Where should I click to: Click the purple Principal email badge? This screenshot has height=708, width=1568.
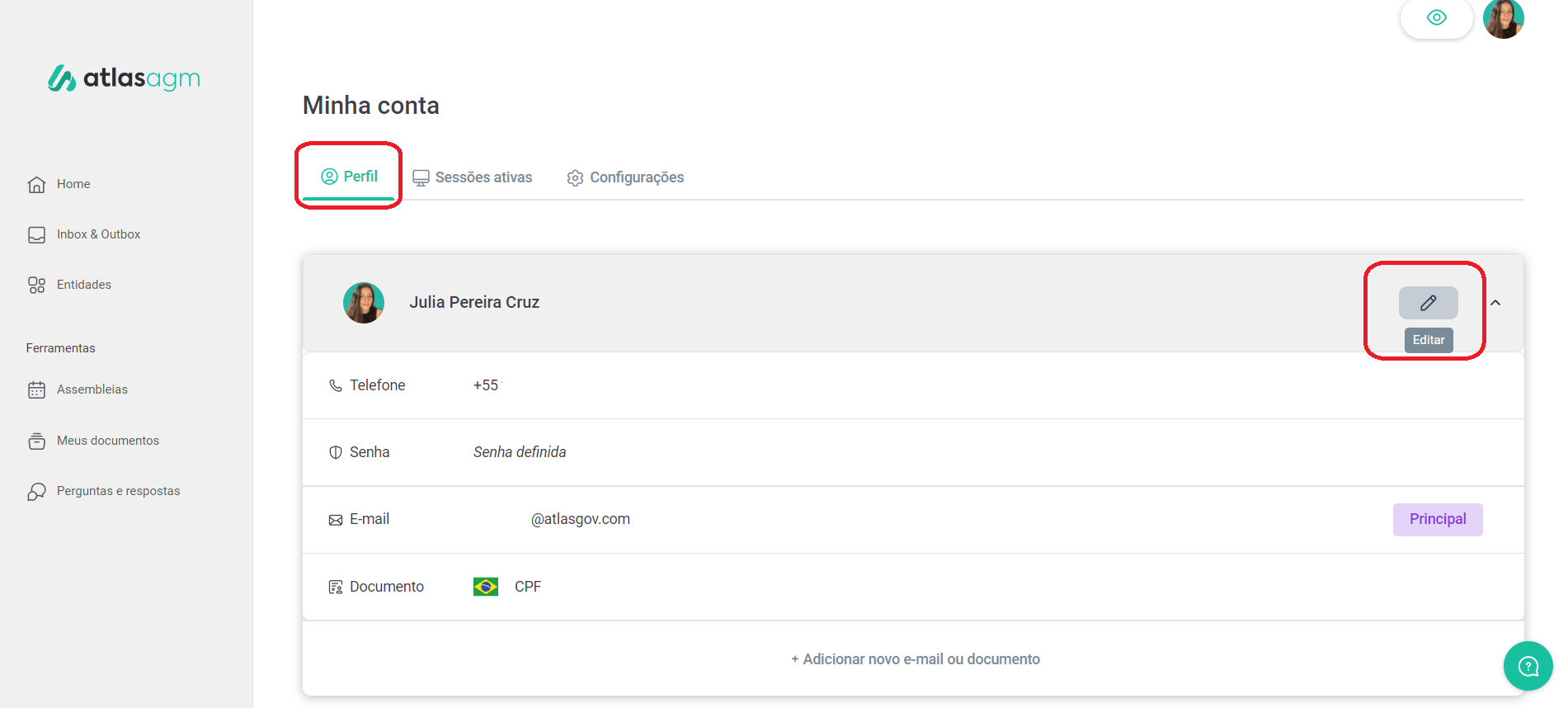coord(1437,519)
